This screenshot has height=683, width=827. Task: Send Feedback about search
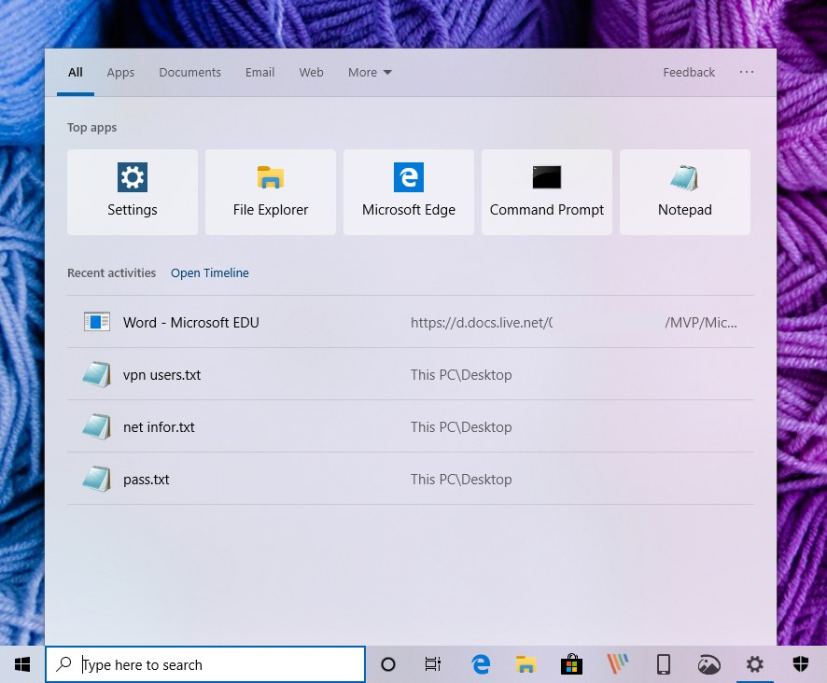tap(688, 72)
